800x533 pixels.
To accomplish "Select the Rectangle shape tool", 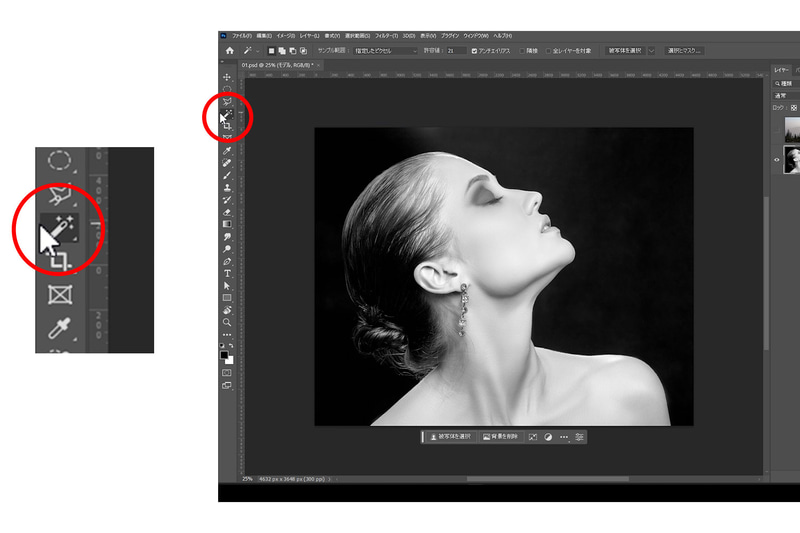I will coord(227,298).
